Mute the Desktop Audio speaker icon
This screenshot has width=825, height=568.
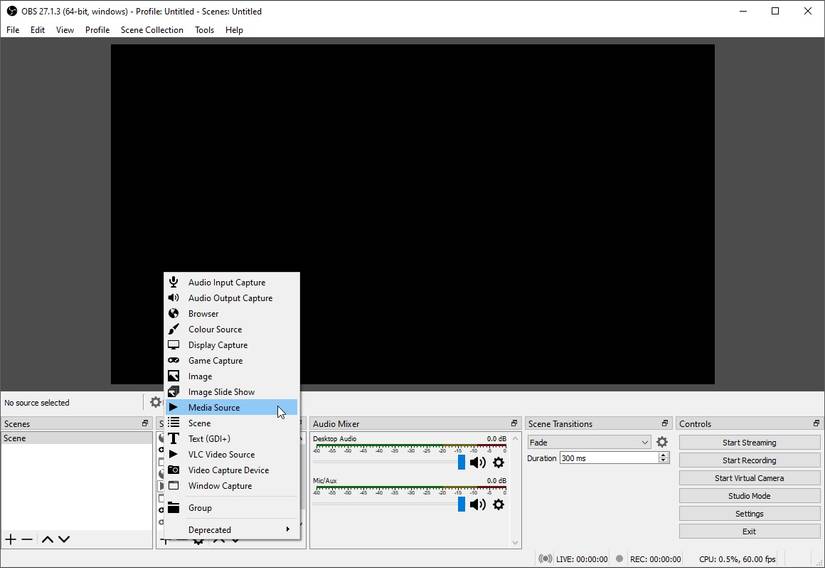coord(477,462)
